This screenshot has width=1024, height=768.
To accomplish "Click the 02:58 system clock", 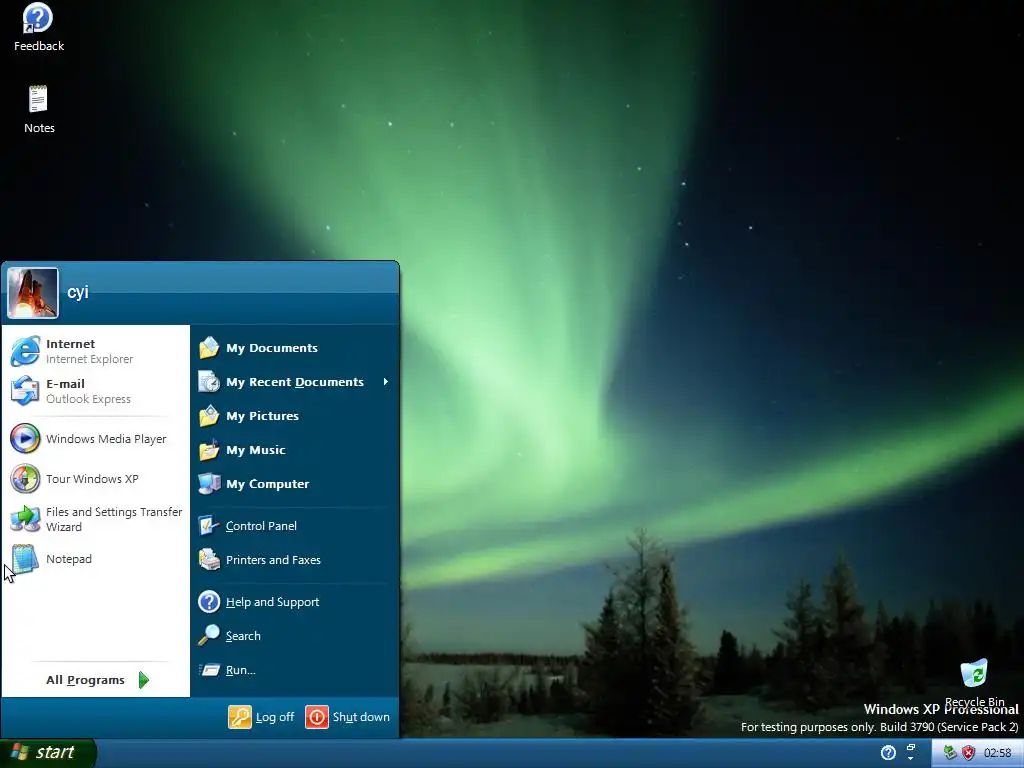I will point(998,754).
